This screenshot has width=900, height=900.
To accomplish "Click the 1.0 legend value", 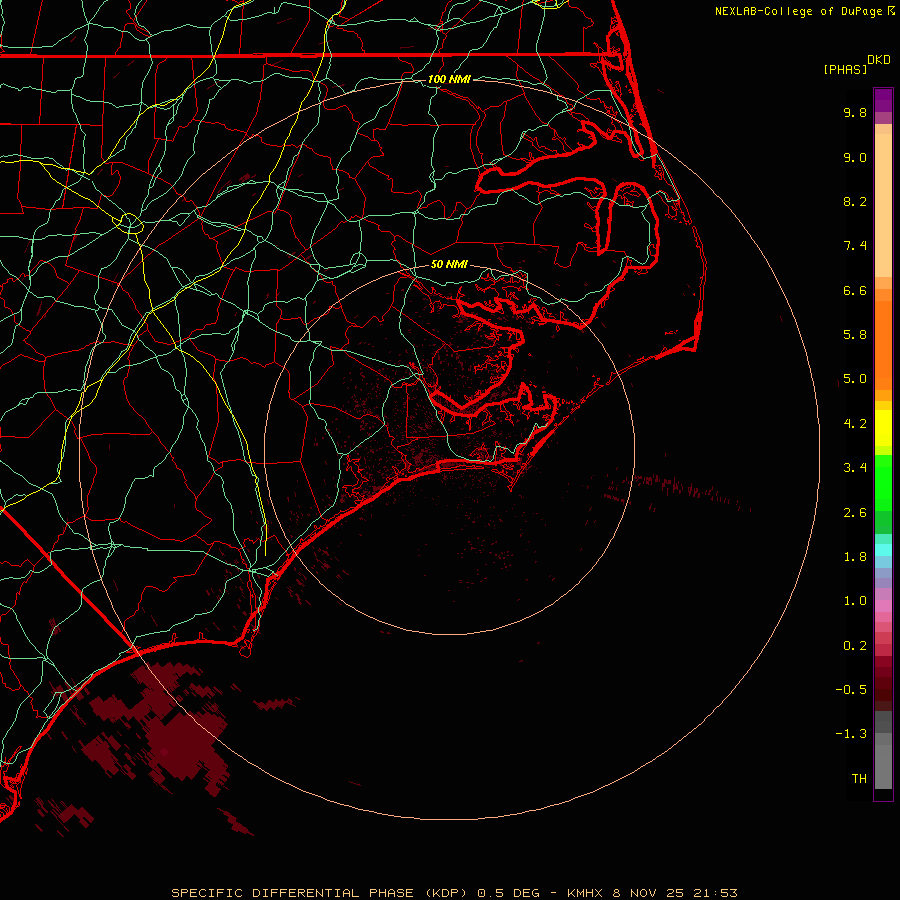I will click(855, 601).
